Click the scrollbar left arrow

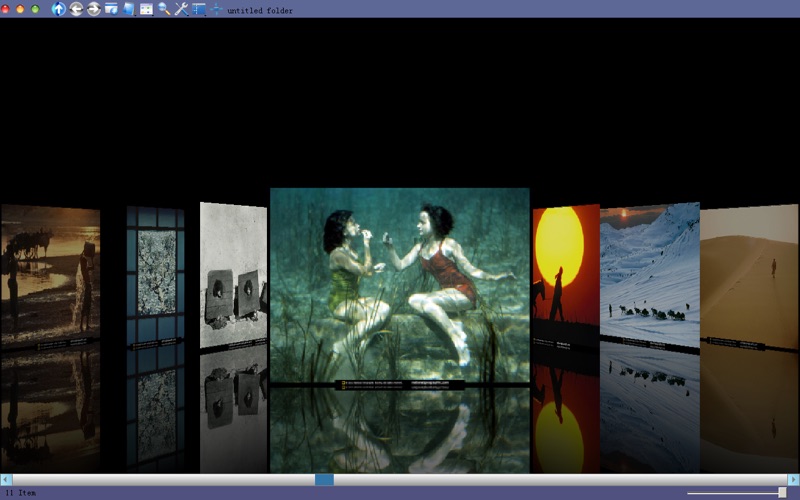[x=6, y=480]
